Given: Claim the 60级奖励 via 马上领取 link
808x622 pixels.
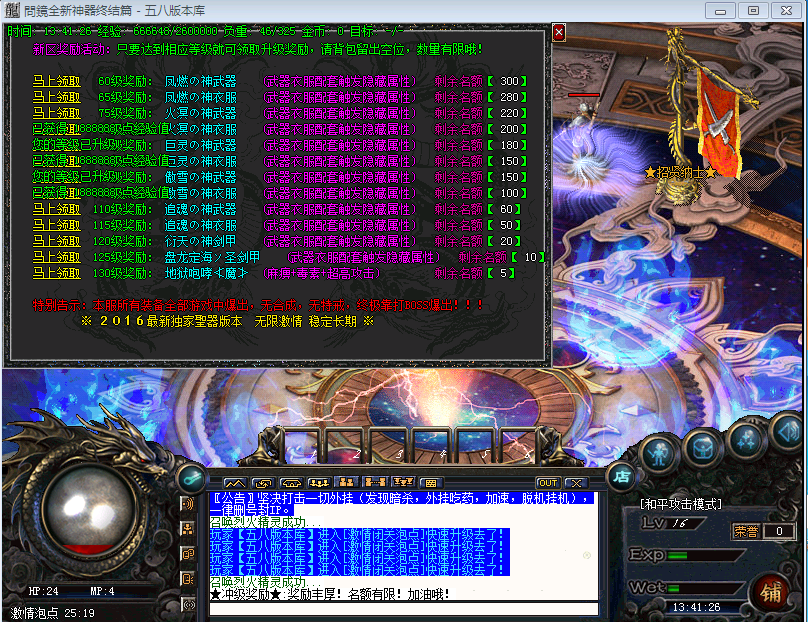Looking at the screenshot, I should (57, 81).
